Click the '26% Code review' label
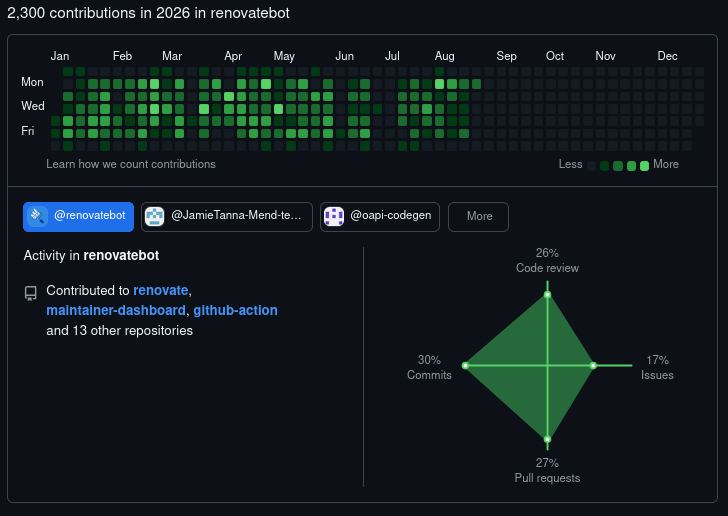Image resolution: width=728 pixels, height=516 pixels. [x=547, y=261]
